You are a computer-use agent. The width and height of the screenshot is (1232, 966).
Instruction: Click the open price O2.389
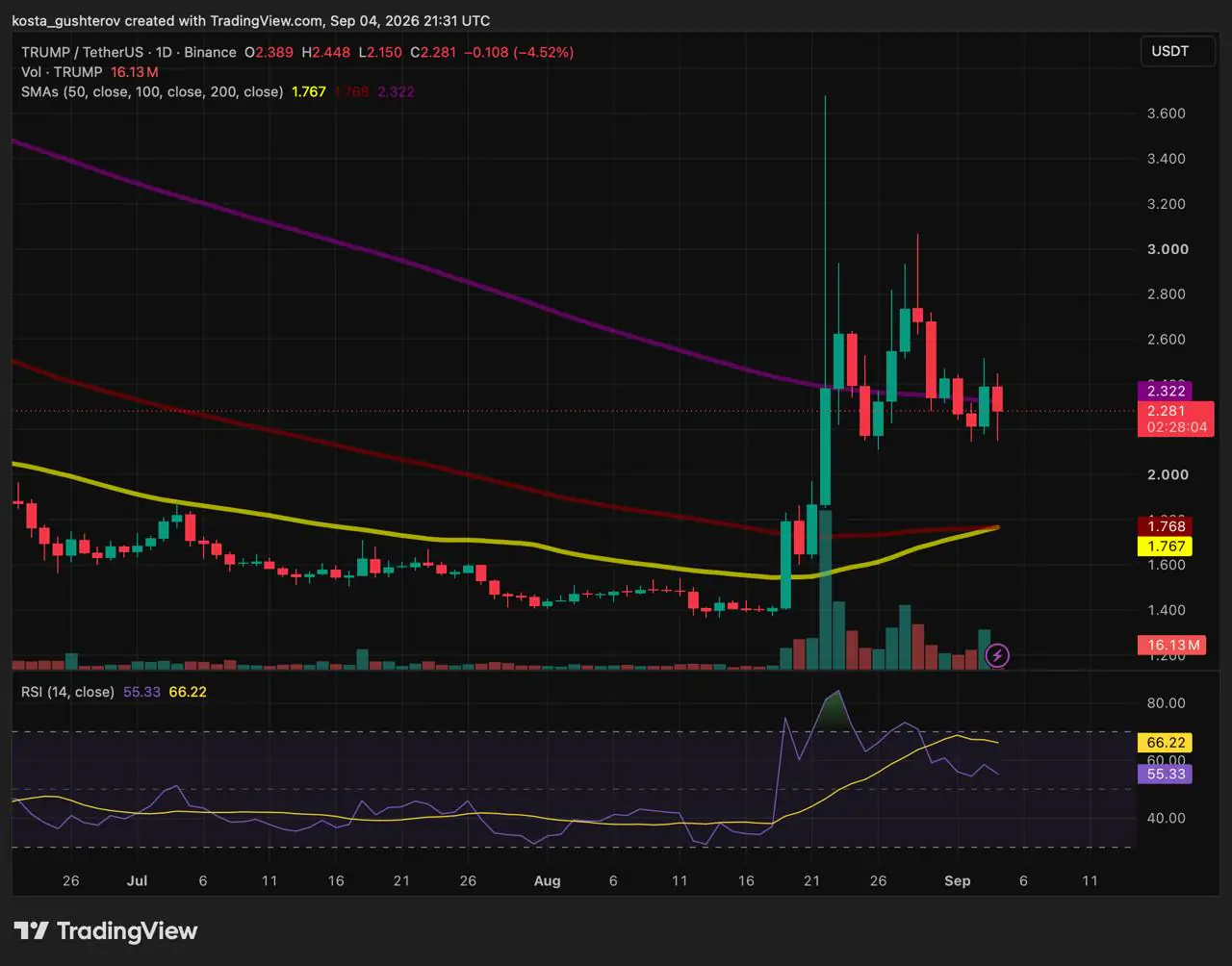270,53
